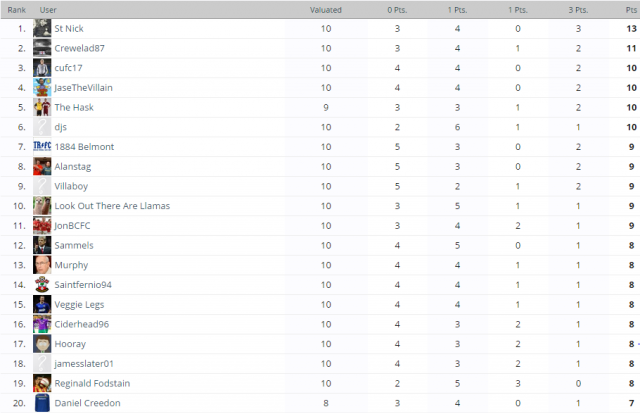Click jamesslater01's username link

tap(84, 364)
